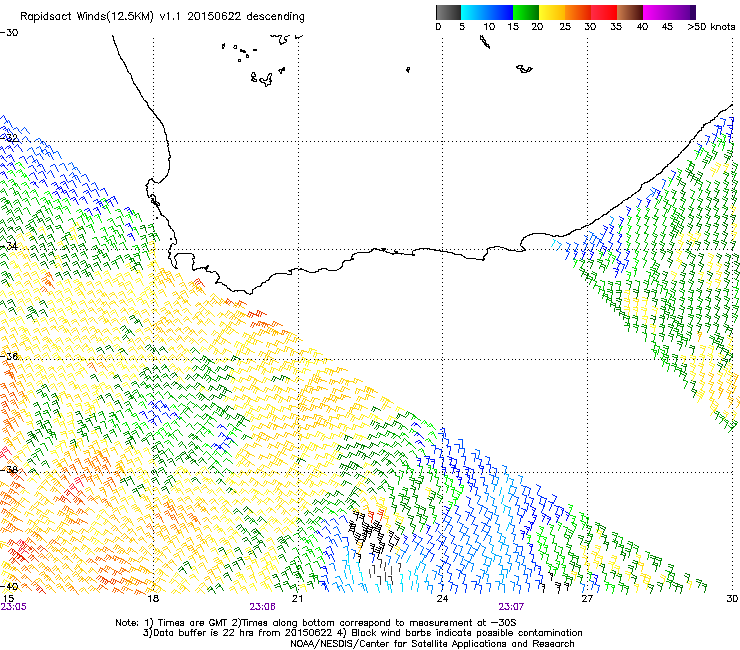
Task: Click the 'Data buffer is 22 hrs' note line
Action: pos(362,633)
